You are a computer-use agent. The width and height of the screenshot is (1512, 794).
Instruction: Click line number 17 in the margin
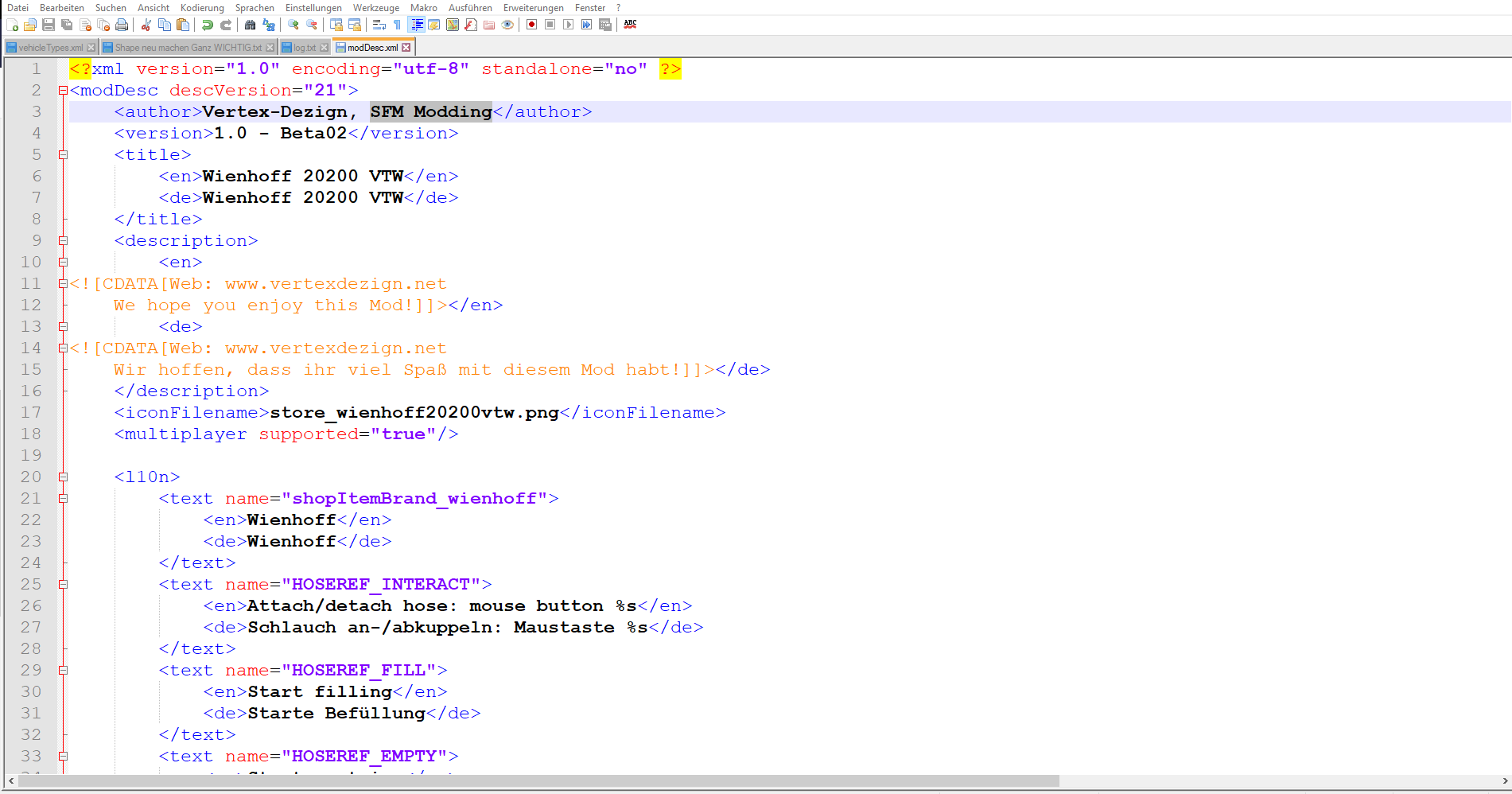(x=31, y=413)
